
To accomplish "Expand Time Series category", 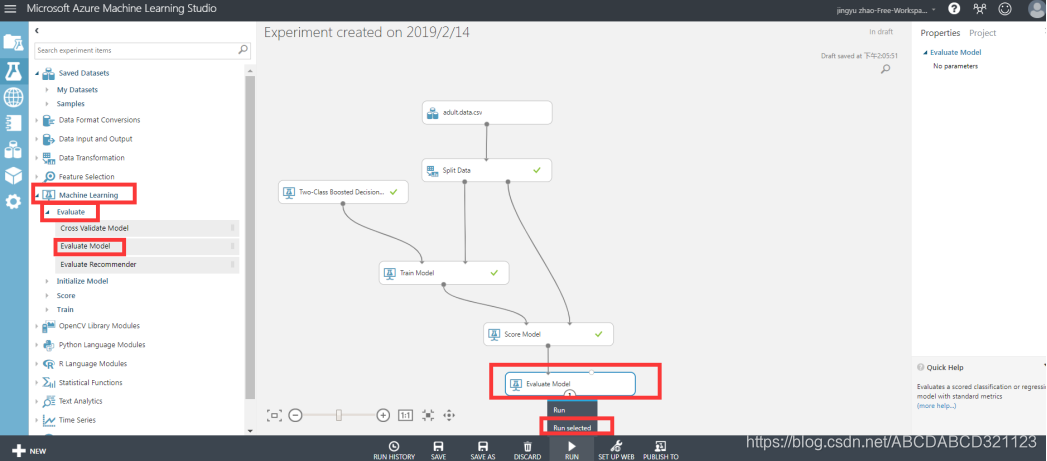I will (x=37, y=420).
